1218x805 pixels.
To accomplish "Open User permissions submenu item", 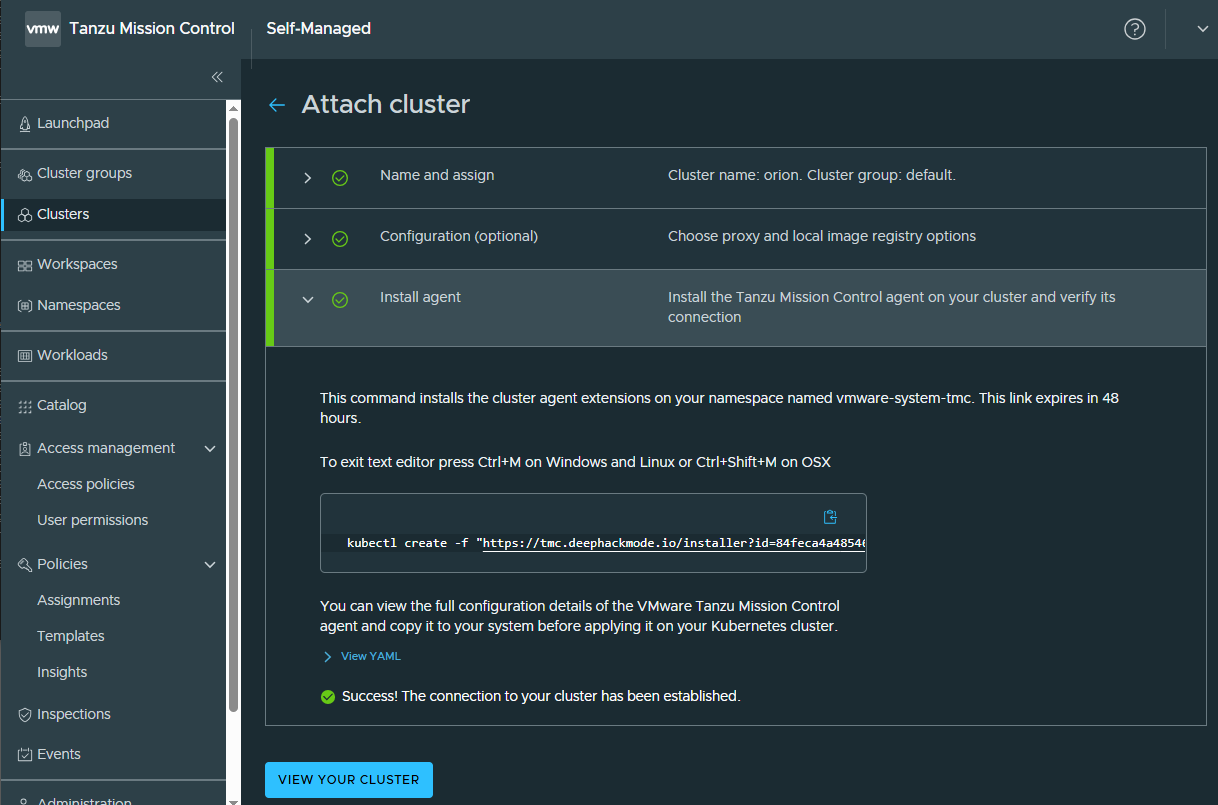I will pos(92,521).
